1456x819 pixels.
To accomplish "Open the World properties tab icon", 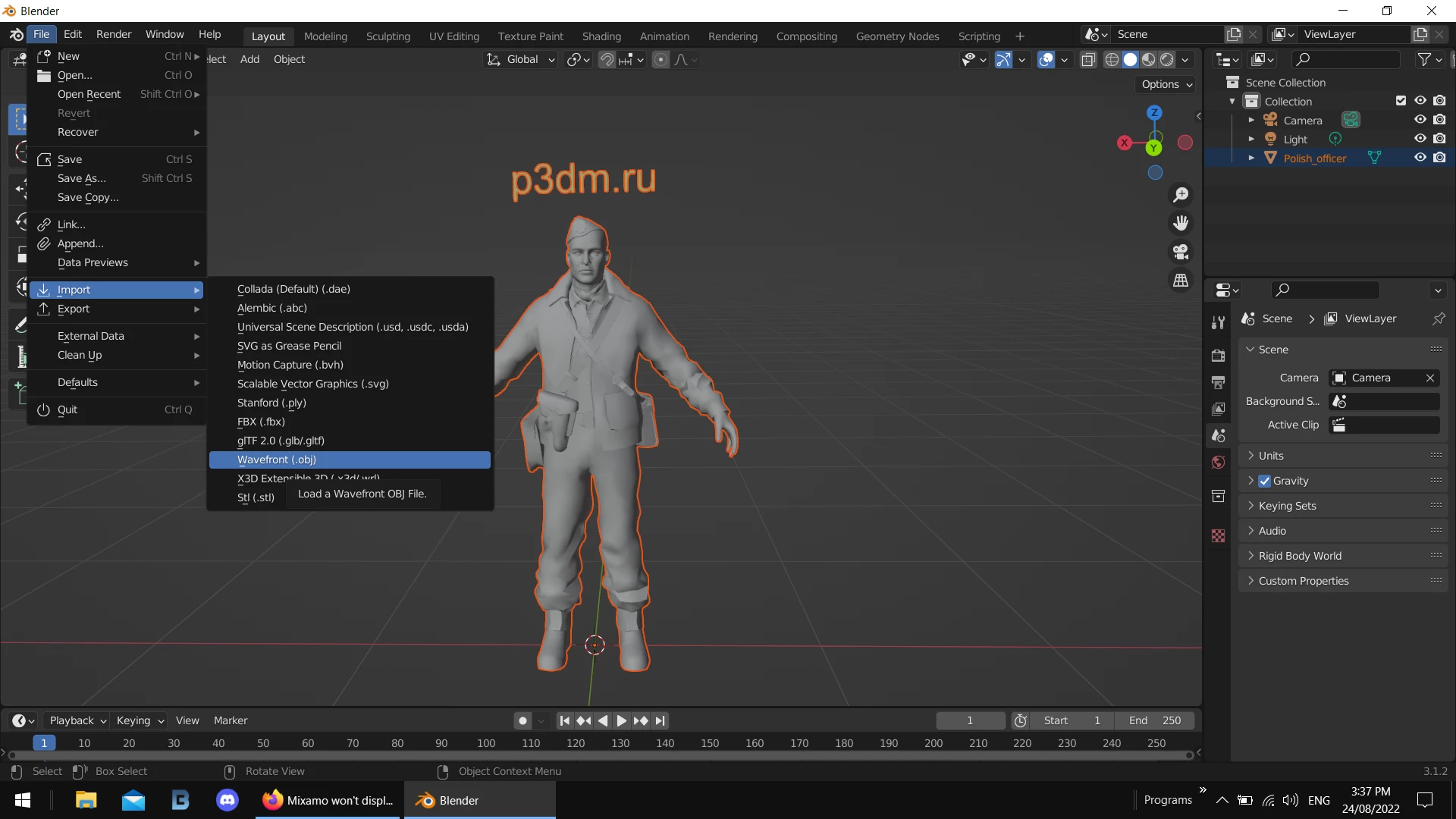I will 1218,463.
